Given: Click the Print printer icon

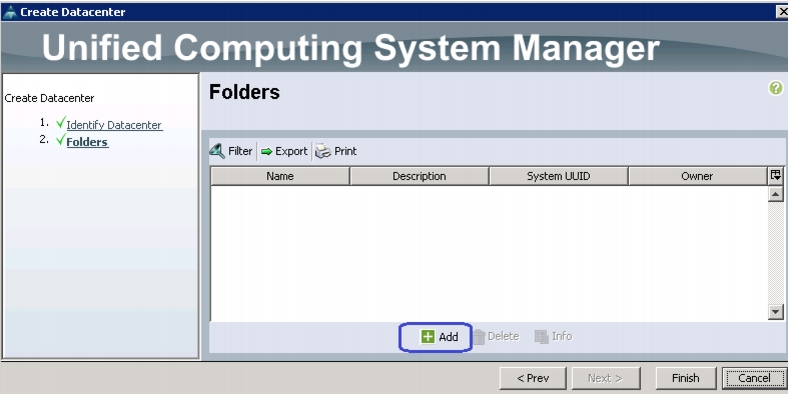Looking at the screenshot, I should pos(323,151).
